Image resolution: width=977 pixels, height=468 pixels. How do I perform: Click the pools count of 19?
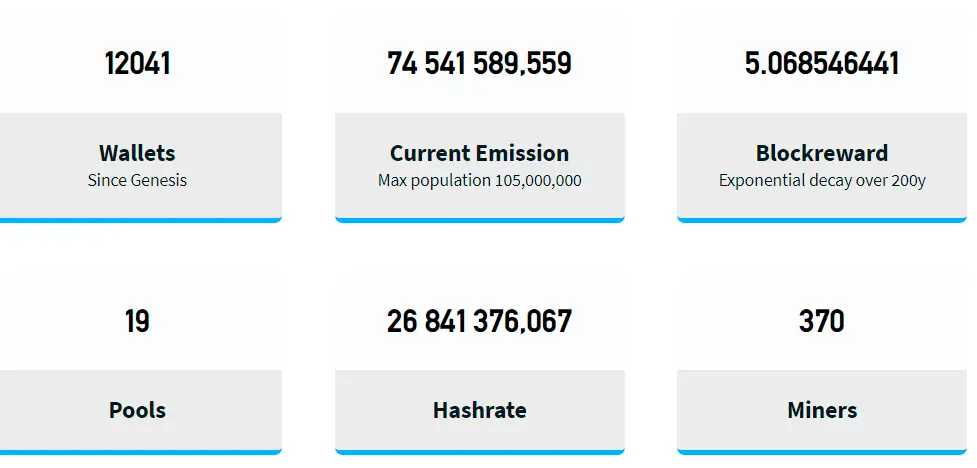tap(137, 322)
